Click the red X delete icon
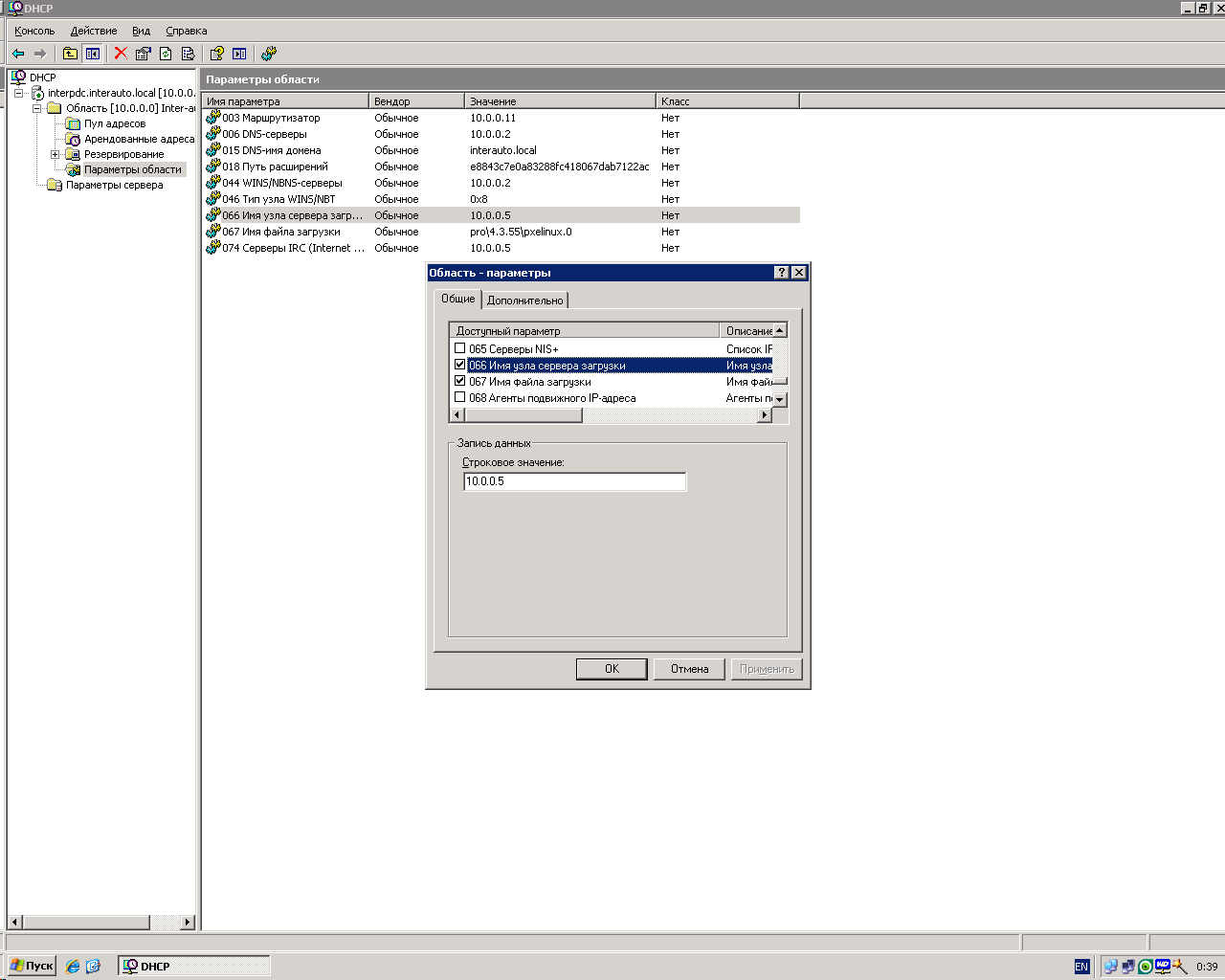The width and height of the screenshot is (1225, 980). point(119,53)
